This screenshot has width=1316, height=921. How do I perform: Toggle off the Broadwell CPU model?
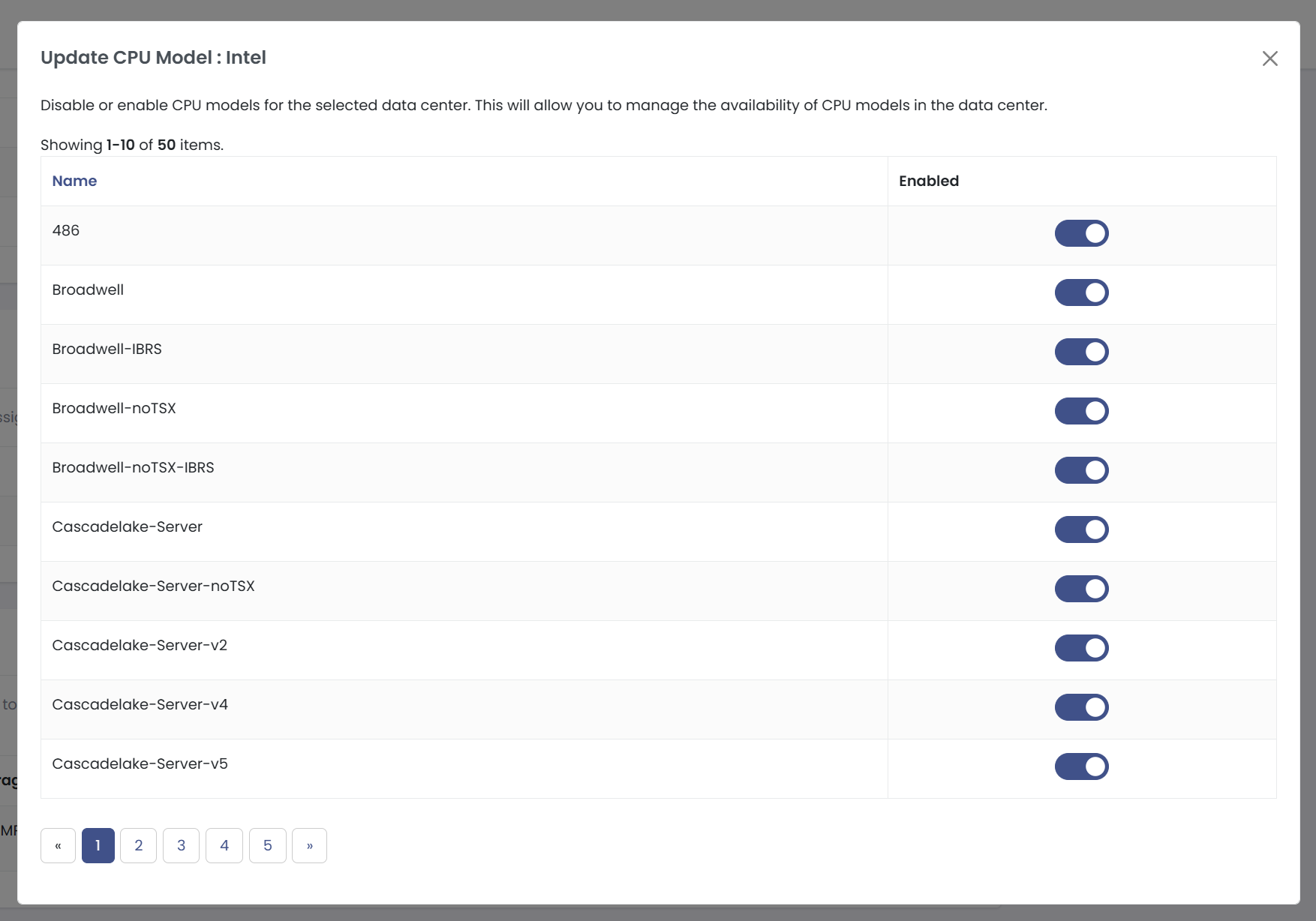[x=1081, y=292]
